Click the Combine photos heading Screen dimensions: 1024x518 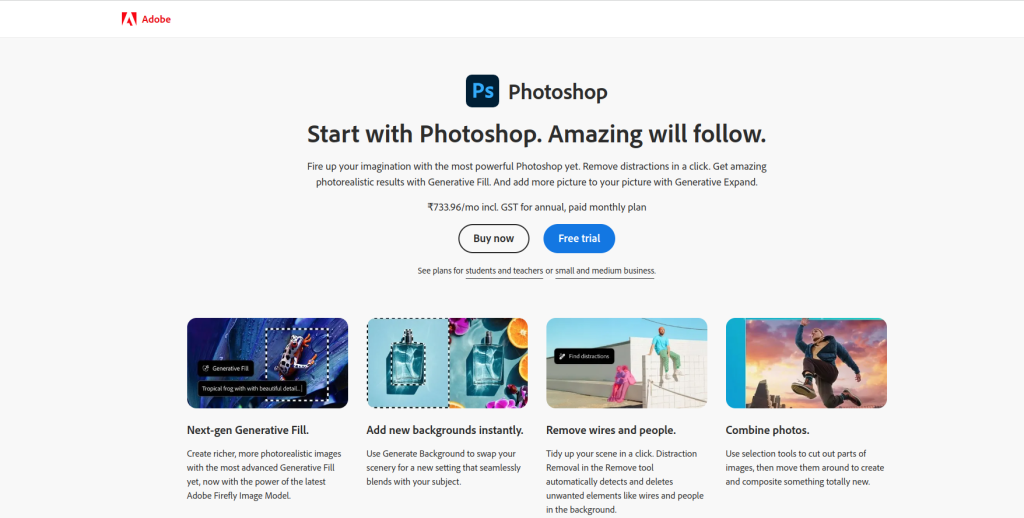pos(767,430)
